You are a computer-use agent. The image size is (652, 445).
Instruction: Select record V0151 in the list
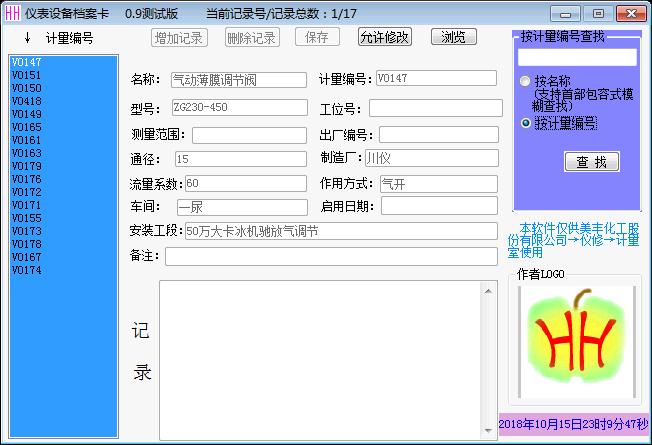[x=63, y=75]
